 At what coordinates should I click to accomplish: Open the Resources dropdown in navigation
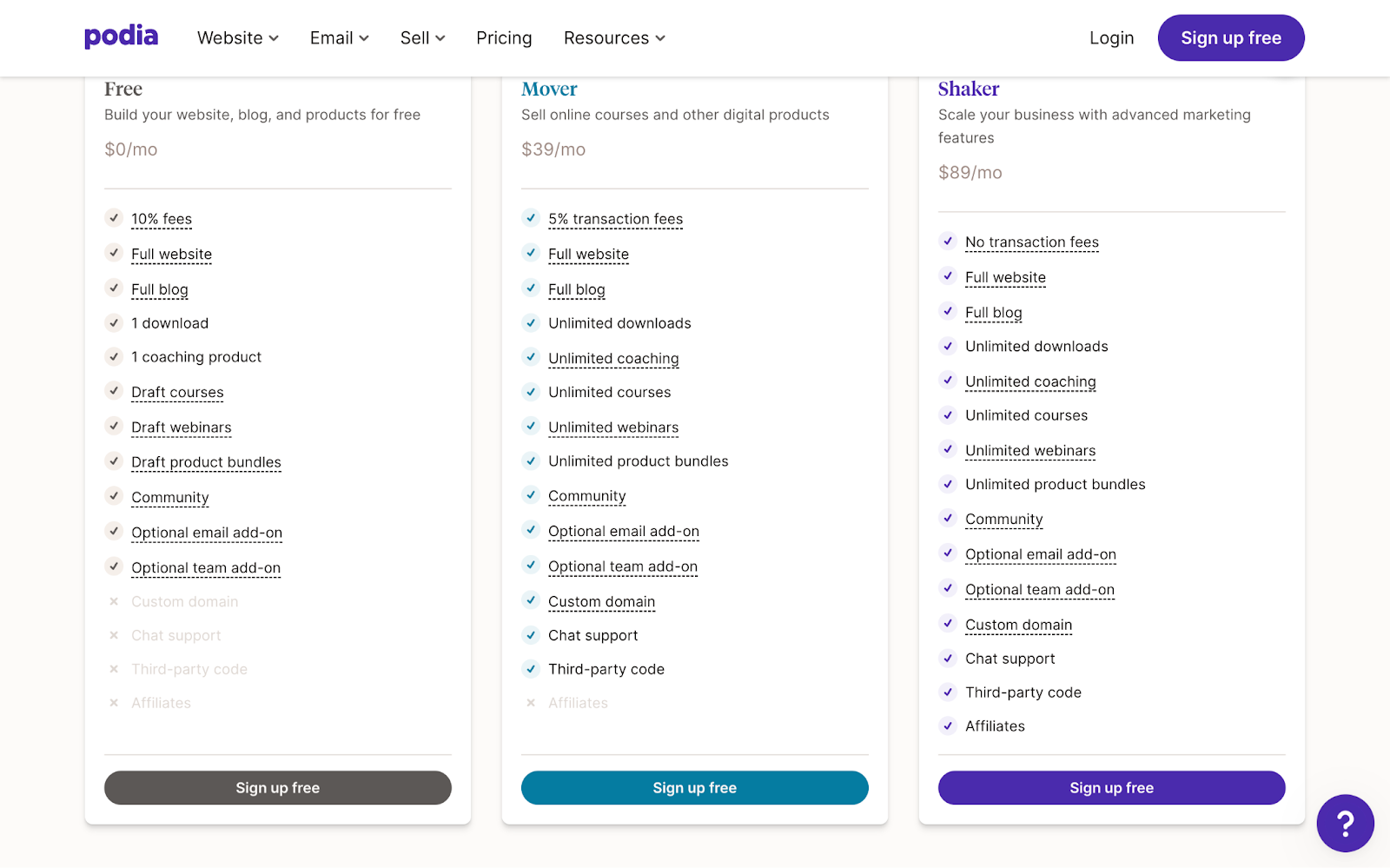[x=614, y=38]
